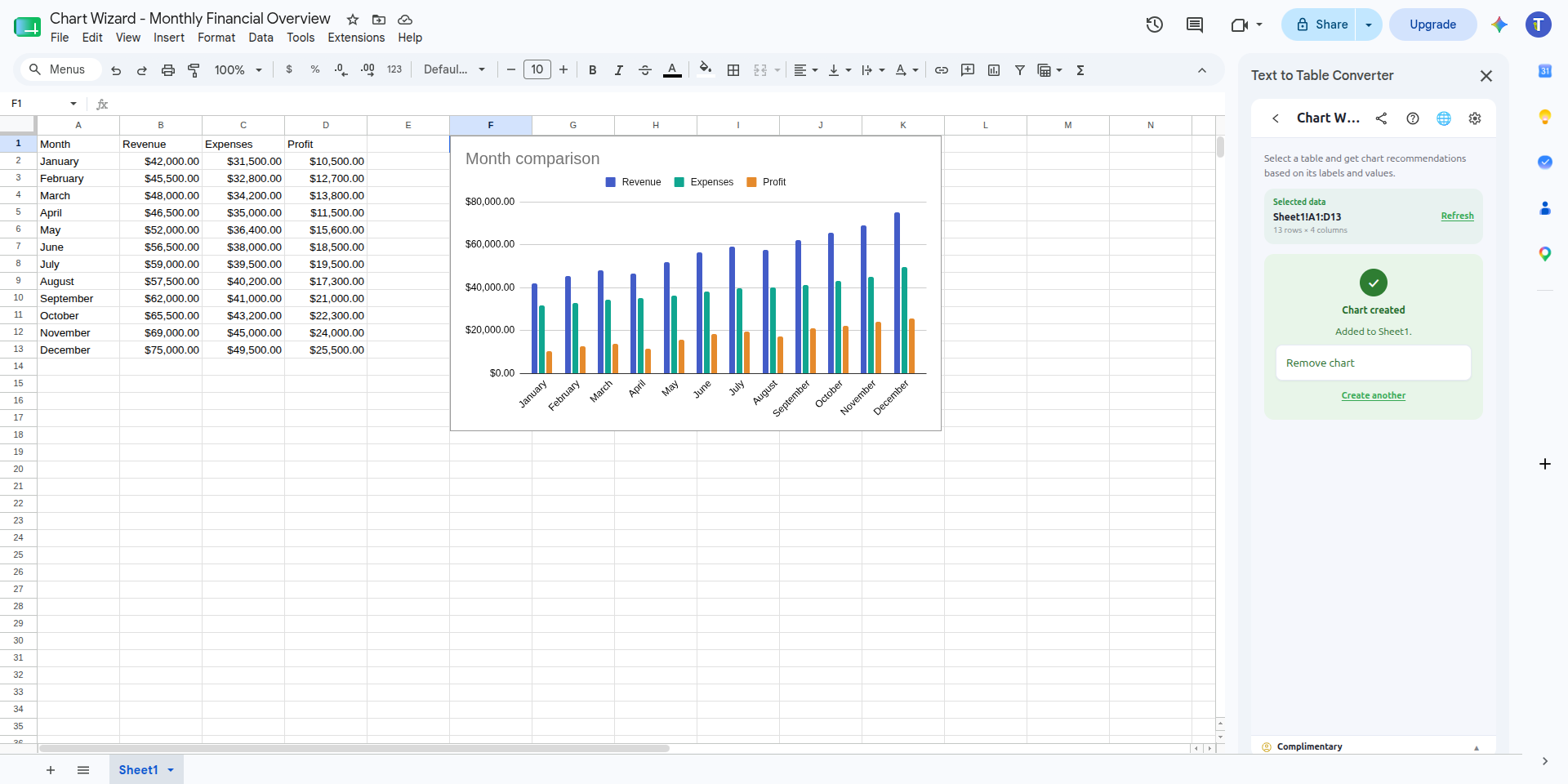This screenshot has height=784, width=1568.
Task: Click the font size field
Action: (537, 69)
